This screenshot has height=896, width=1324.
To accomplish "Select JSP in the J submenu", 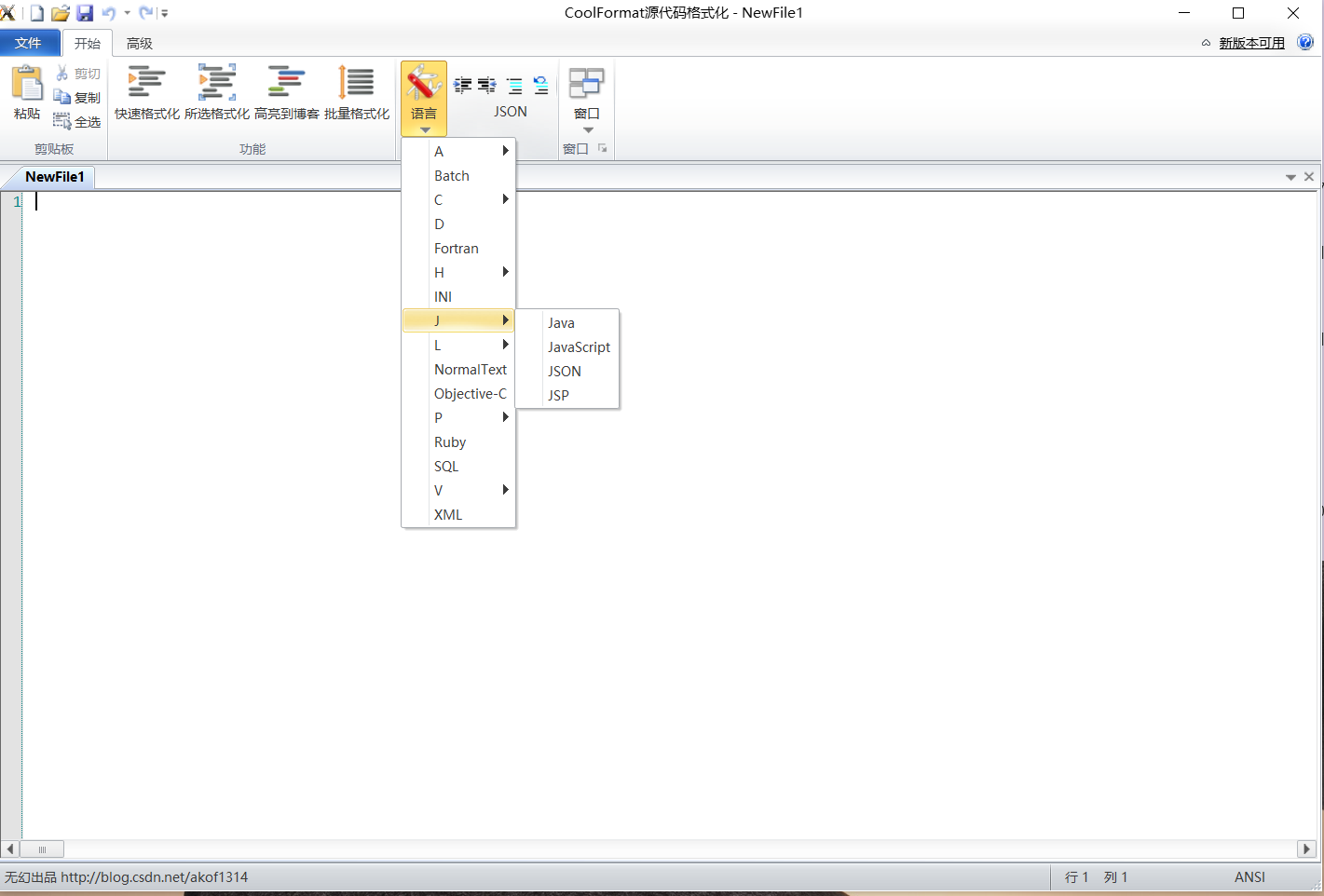I will point(567,395).
